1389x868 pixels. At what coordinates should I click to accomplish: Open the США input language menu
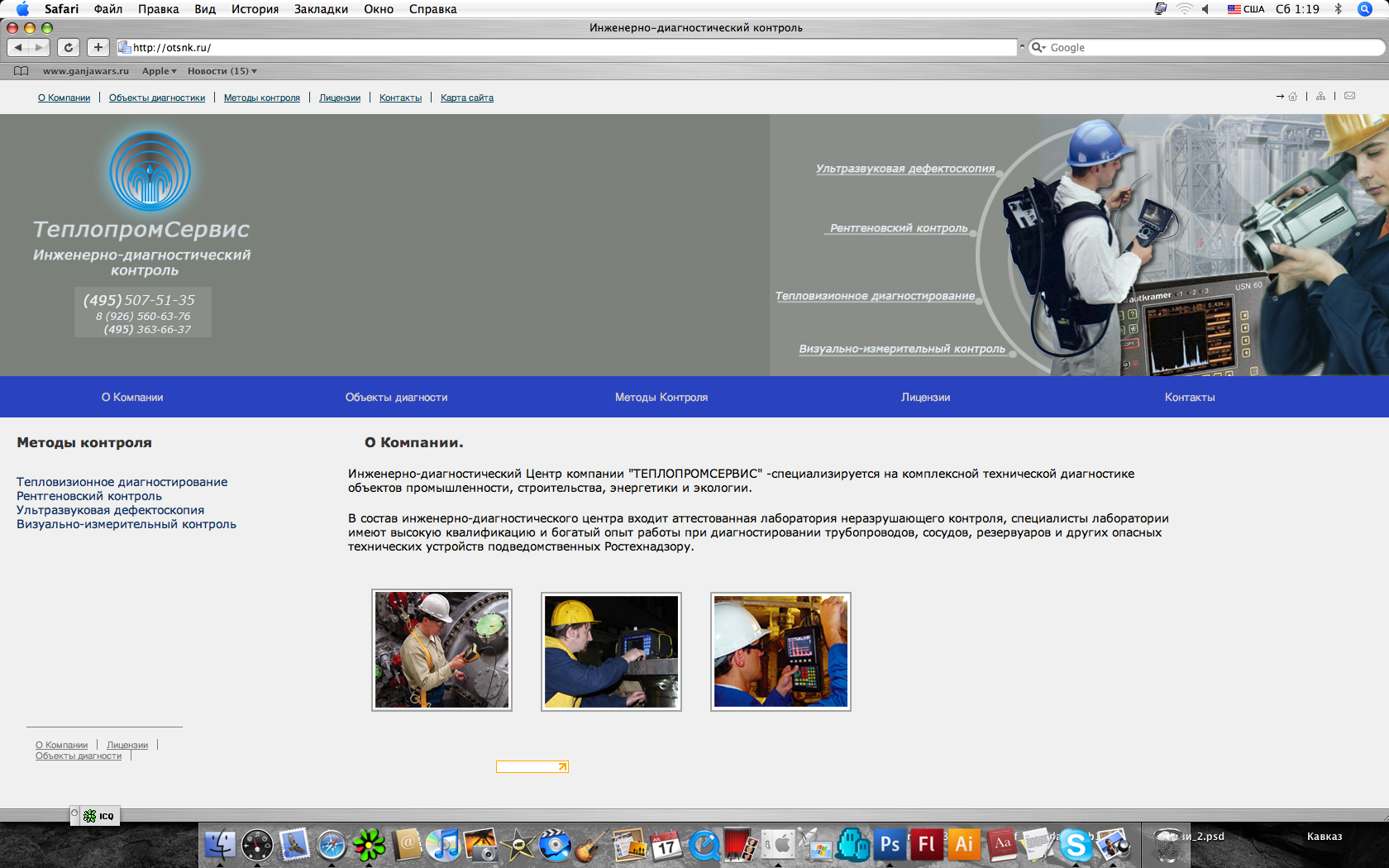point(1246,9)
